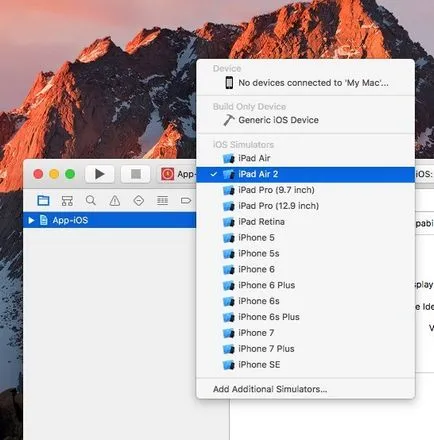Click the simulator icon next to iPhone 6s

(229, 301)
